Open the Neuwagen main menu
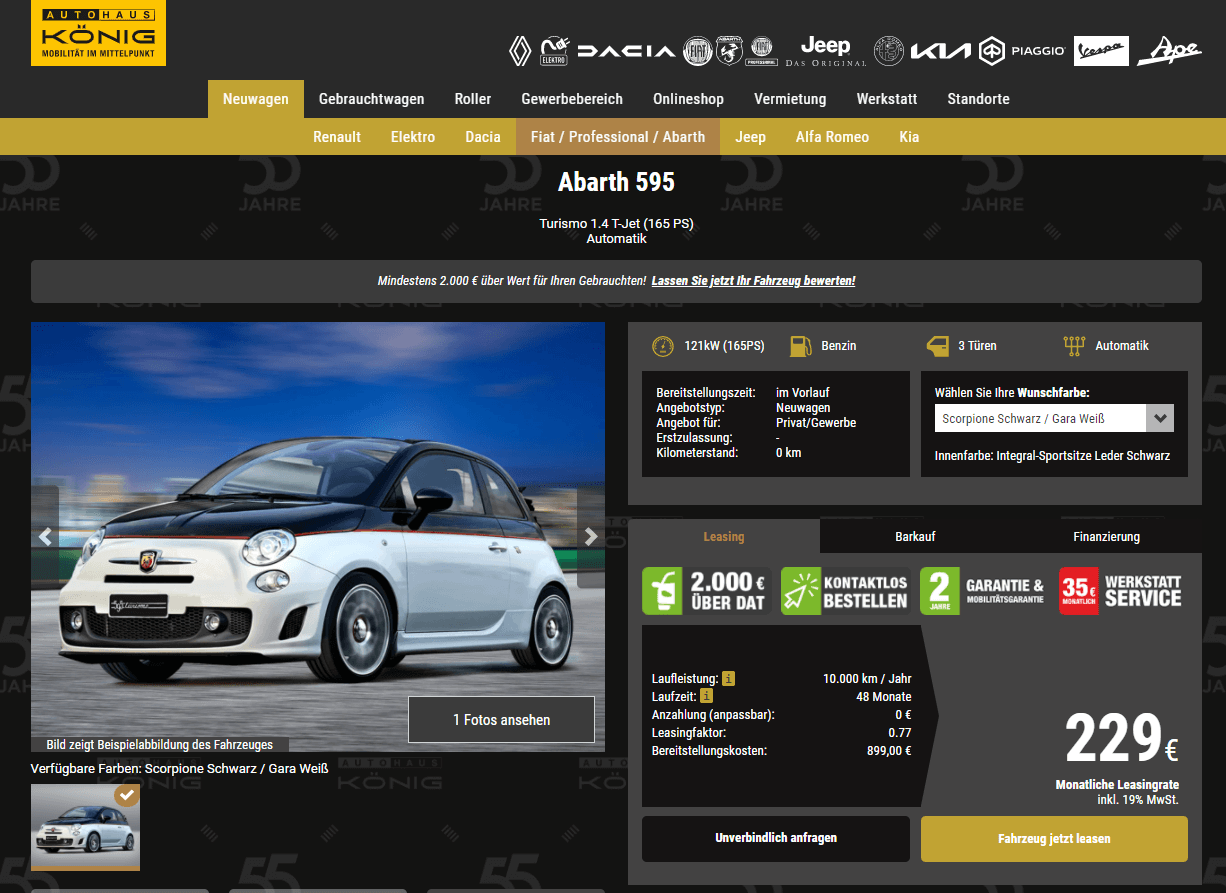 256,99
